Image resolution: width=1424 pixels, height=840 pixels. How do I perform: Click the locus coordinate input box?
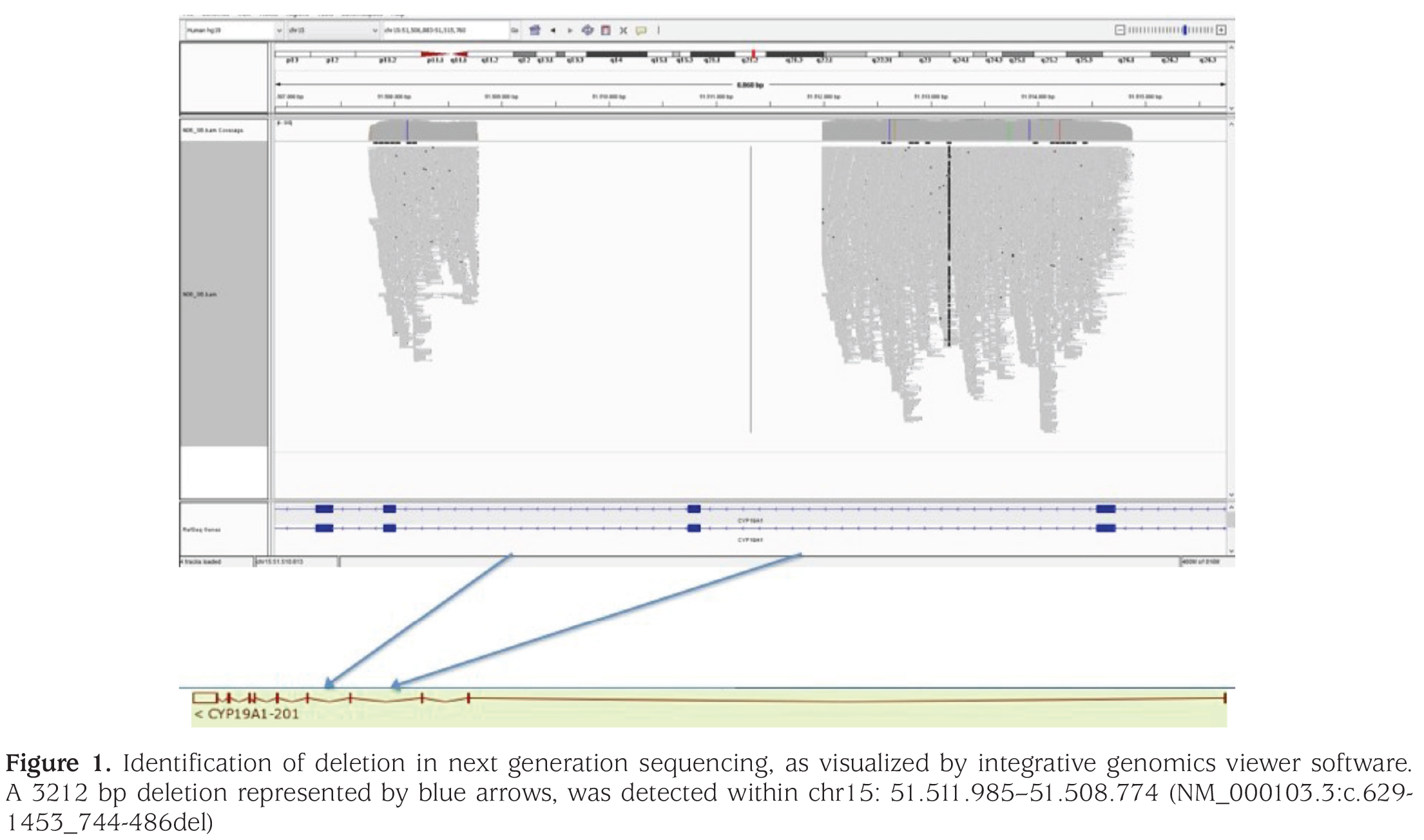click(446, 30)
